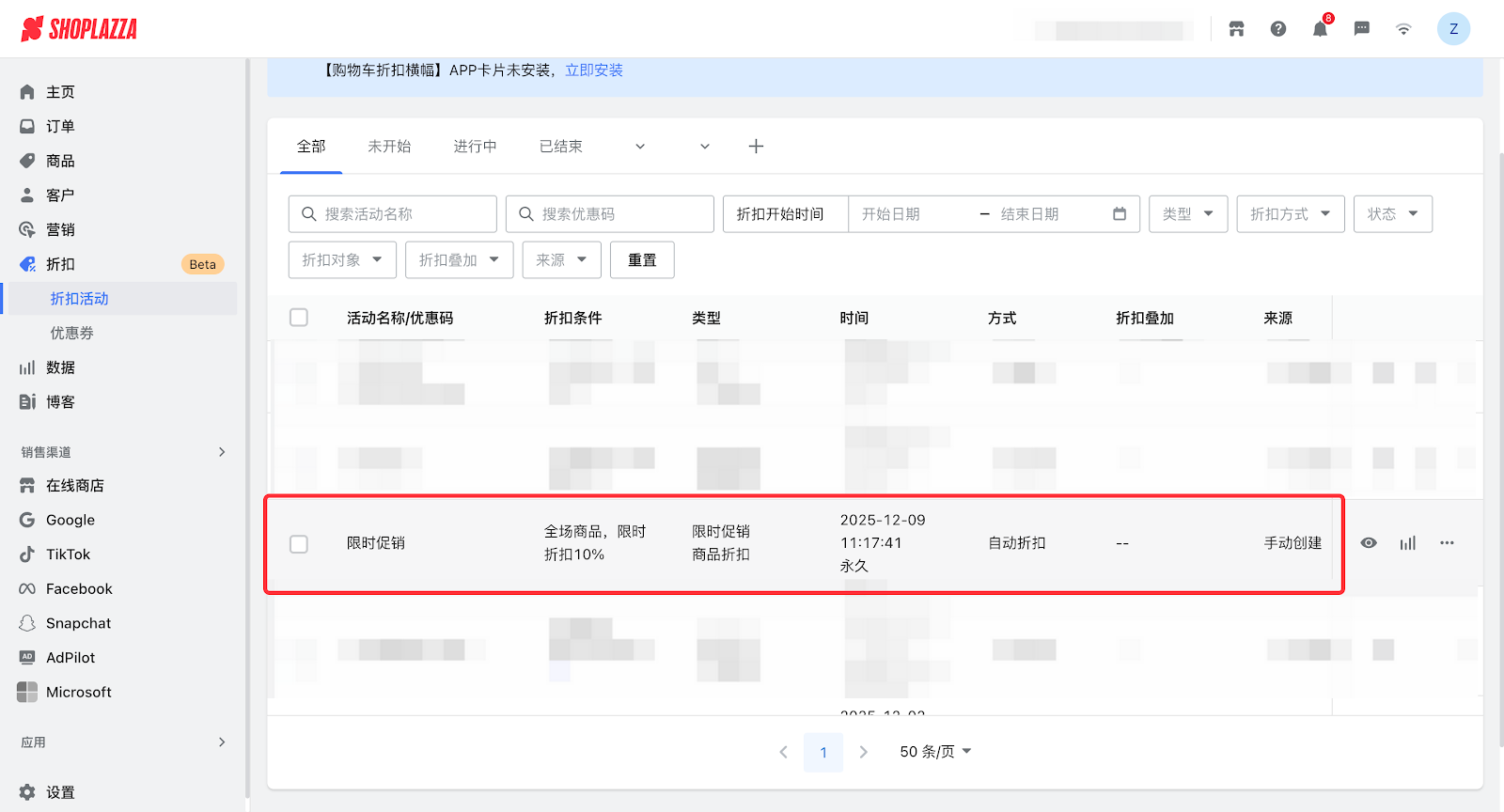
Task: Expand the 类型 filter dropdown
Action: (1187, 214)
